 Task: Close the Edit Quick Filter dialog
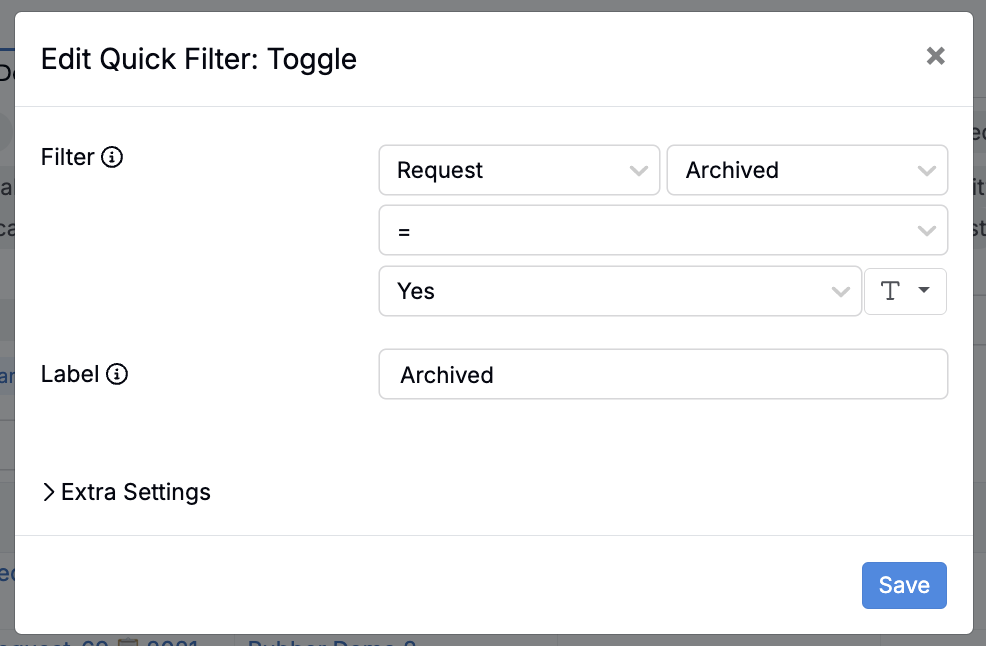pyautogui.click(x=935, y=56)
